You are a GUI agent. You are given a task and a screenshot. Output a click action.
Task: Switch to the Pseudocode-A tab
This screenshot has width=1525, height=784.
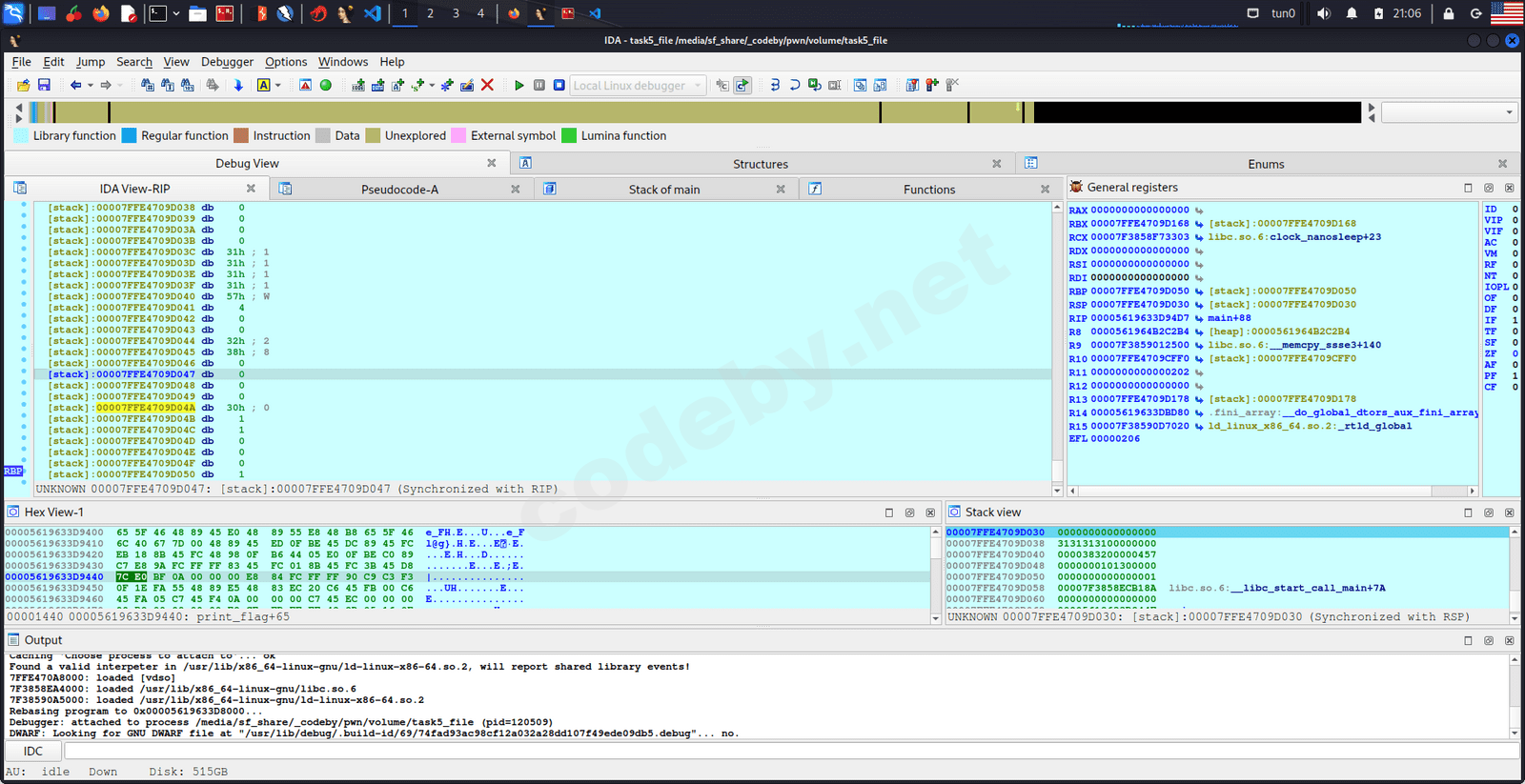(x=399, y=190)
